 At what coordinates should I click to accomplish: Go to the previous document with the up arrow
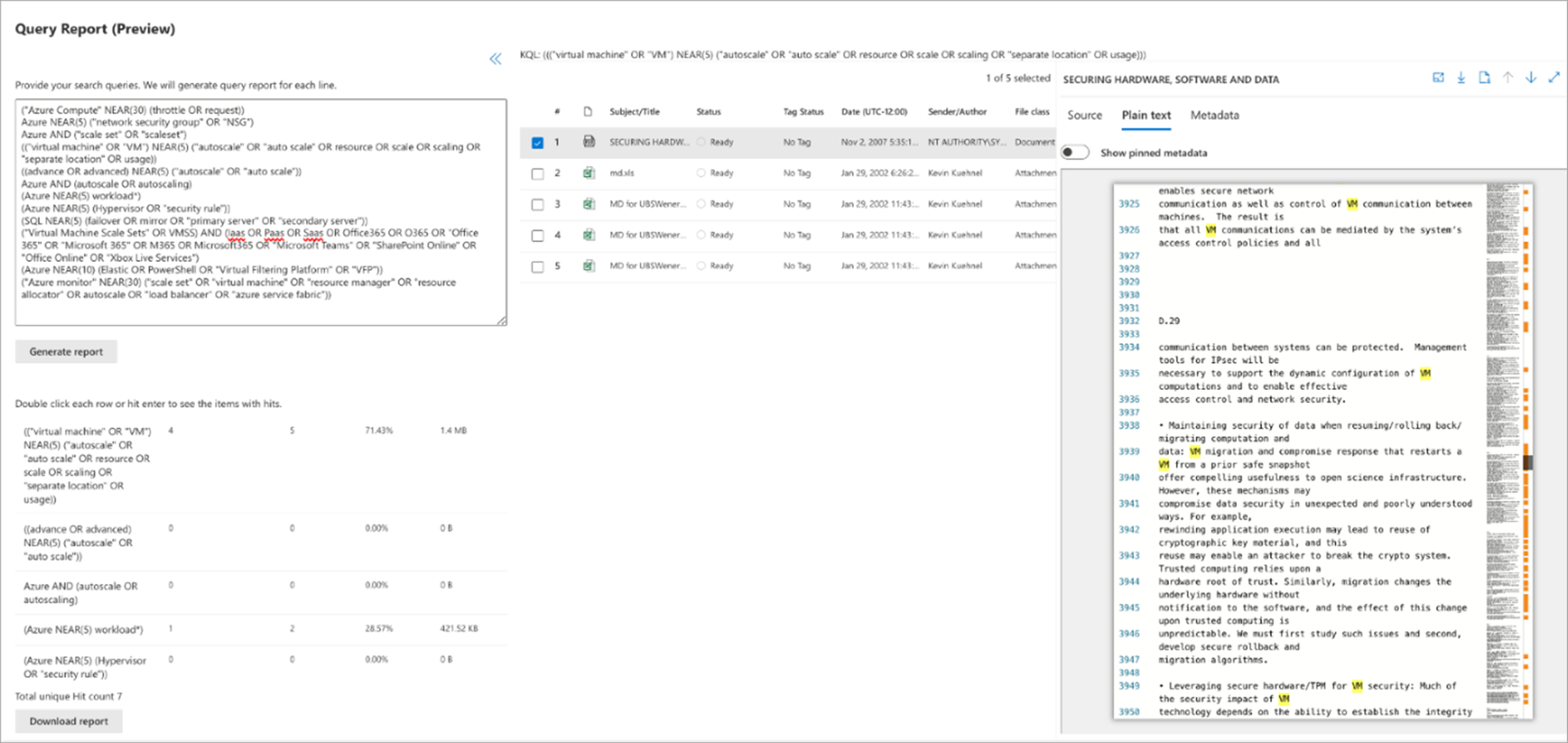pos(1507,78)
